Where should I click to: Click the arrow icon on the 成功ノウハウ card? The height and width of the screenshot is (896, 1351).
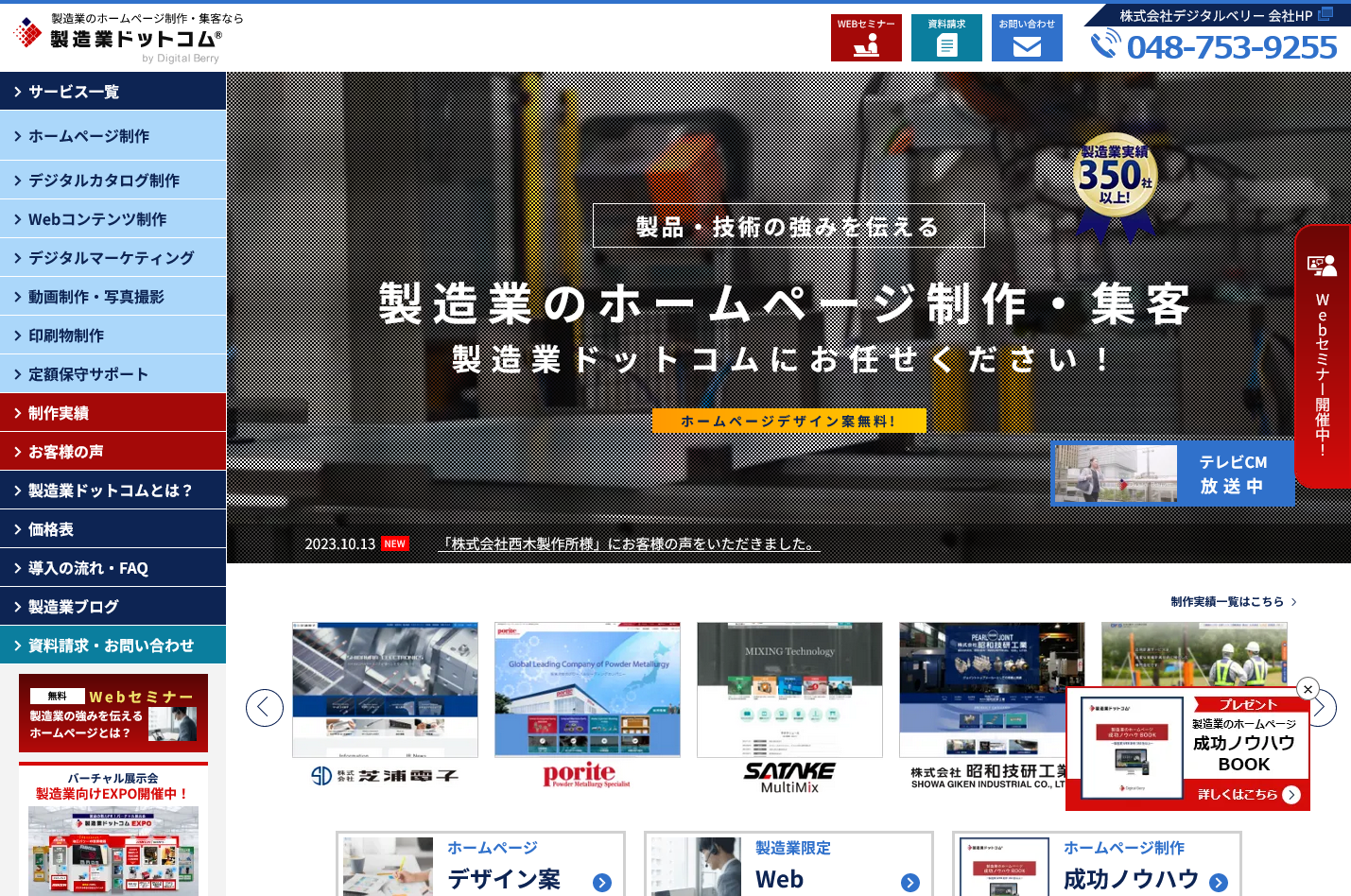click(x=1218, y=883)
